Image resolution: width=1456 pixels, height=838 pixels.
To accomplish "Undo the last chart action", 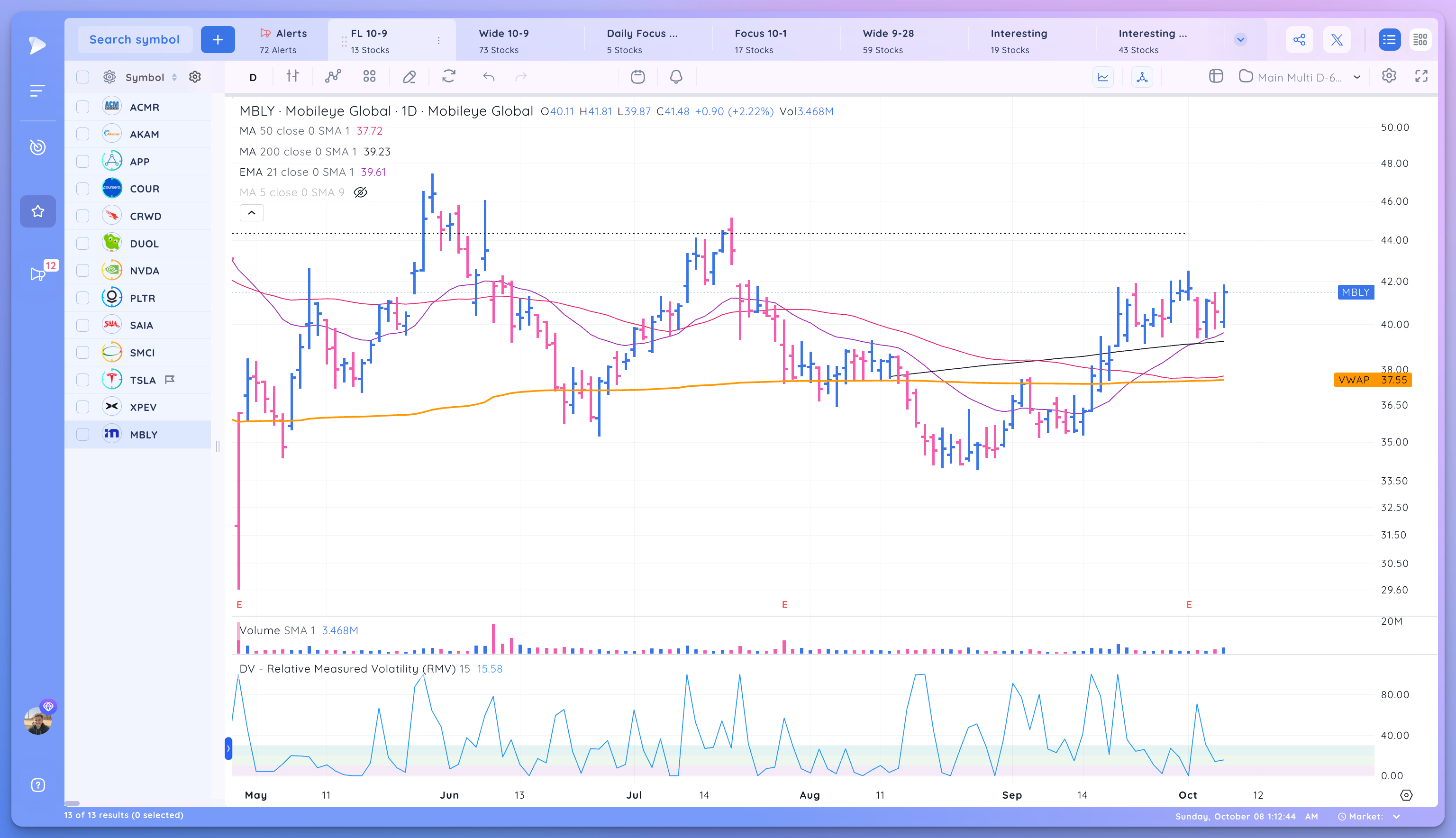I will (489, 77).
